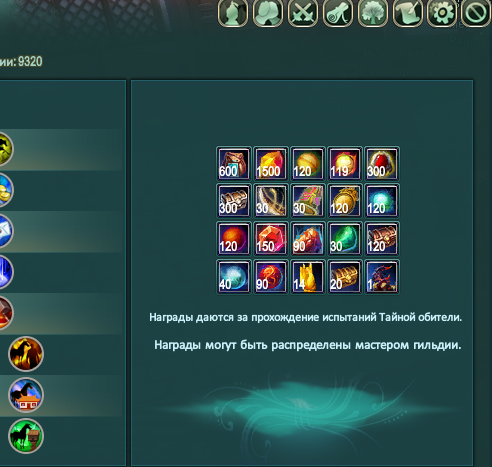Open the knight character toolbar icon
The height and width of the screenshot is (467, 492).
pyautogui.click(x=233, y=13)
